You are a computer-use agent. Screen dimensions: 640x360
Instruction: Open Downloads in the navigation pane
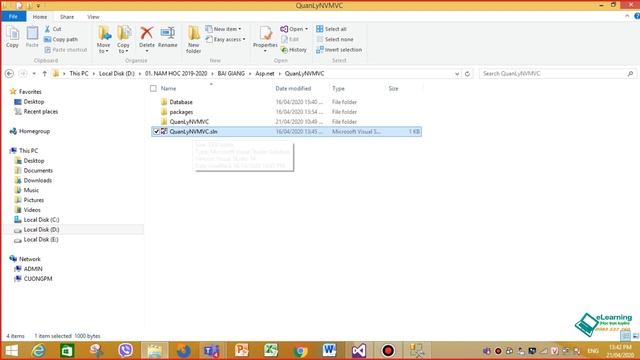coord(38,180)
